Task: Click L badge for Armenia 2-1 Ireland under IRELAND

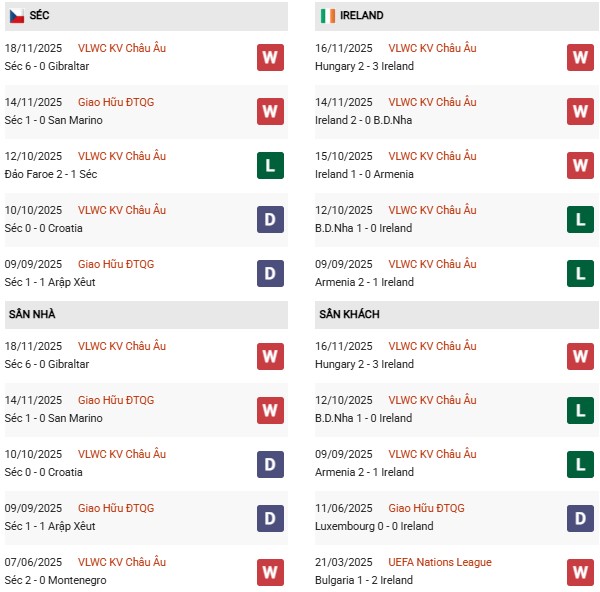Action: point(580,273)
